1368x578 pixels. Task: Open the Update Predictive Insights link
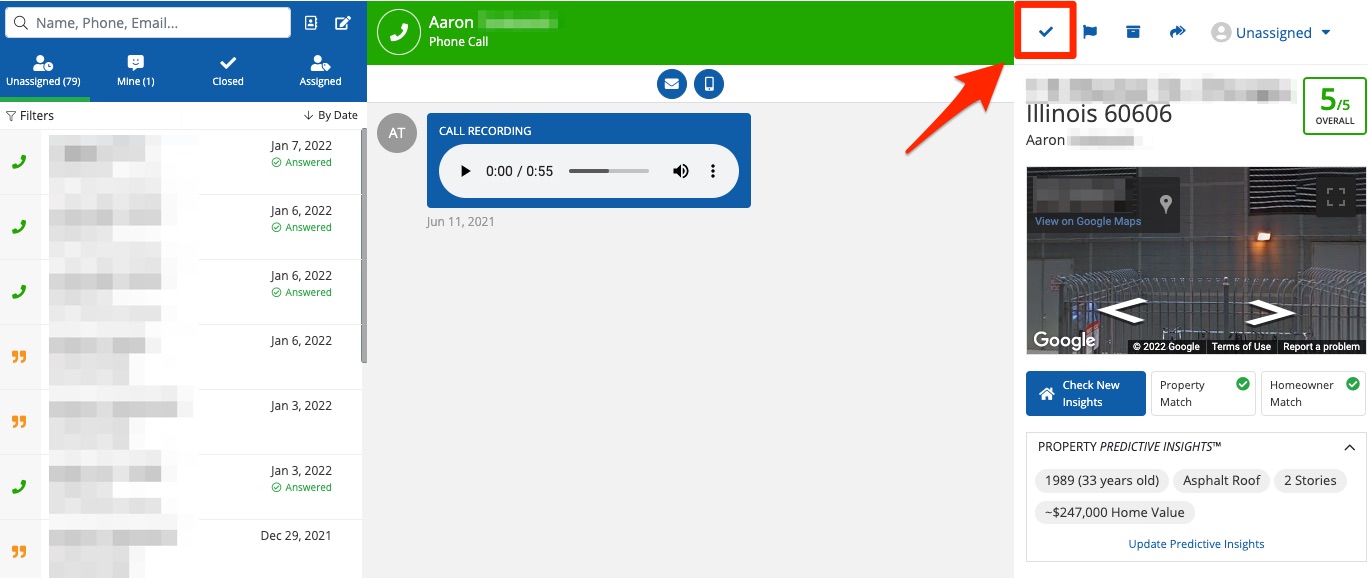(x=1196, y=544)
